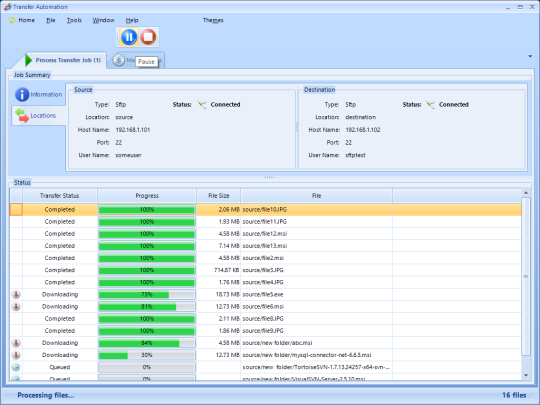Screen dimensions: 540x405
Task: Select the source/file2.msi file name
Action: [263, 258]
